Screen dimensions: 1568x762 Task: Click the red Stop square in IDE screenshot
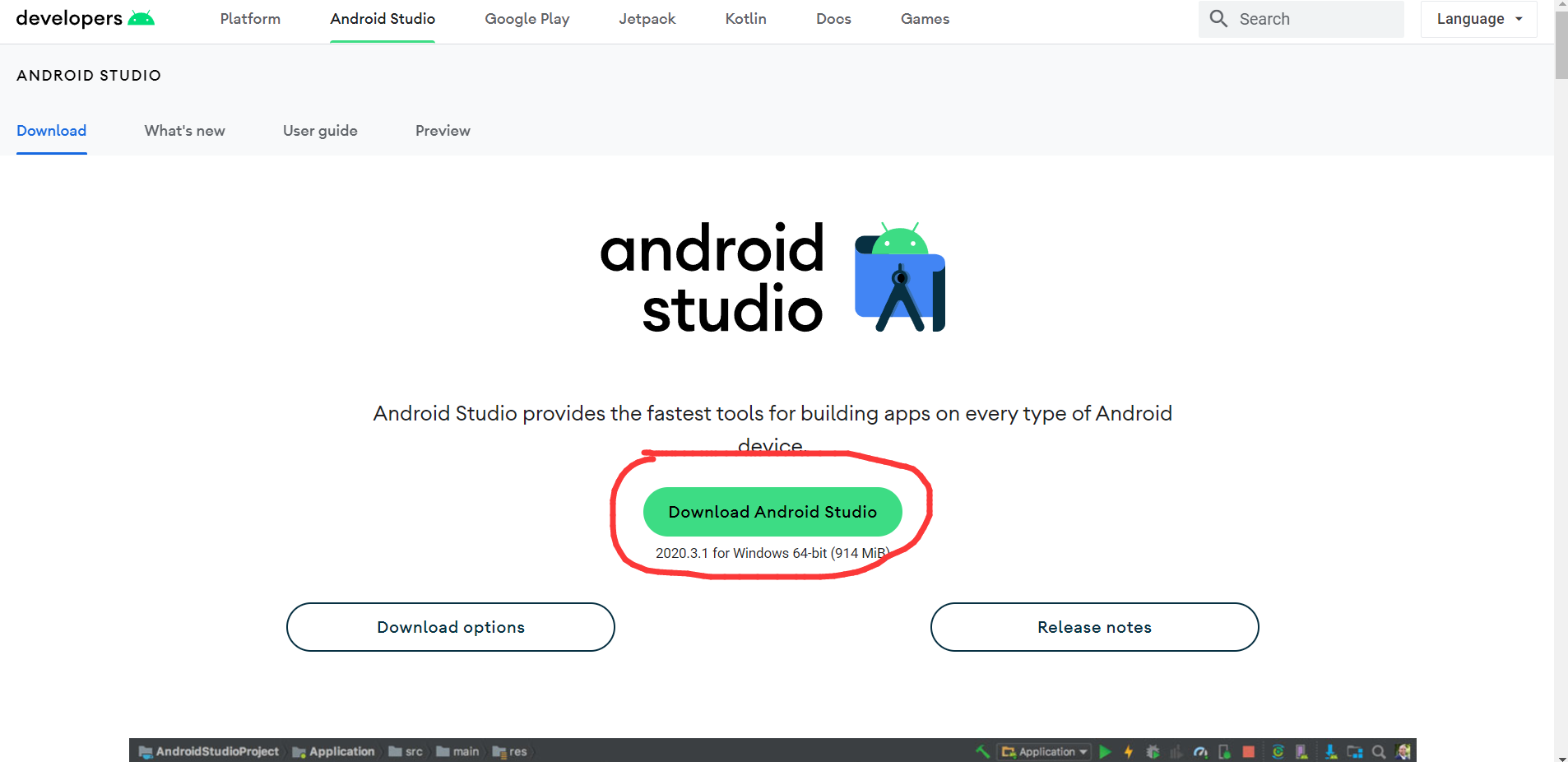pyautogui.click(x=1248, y=751)
